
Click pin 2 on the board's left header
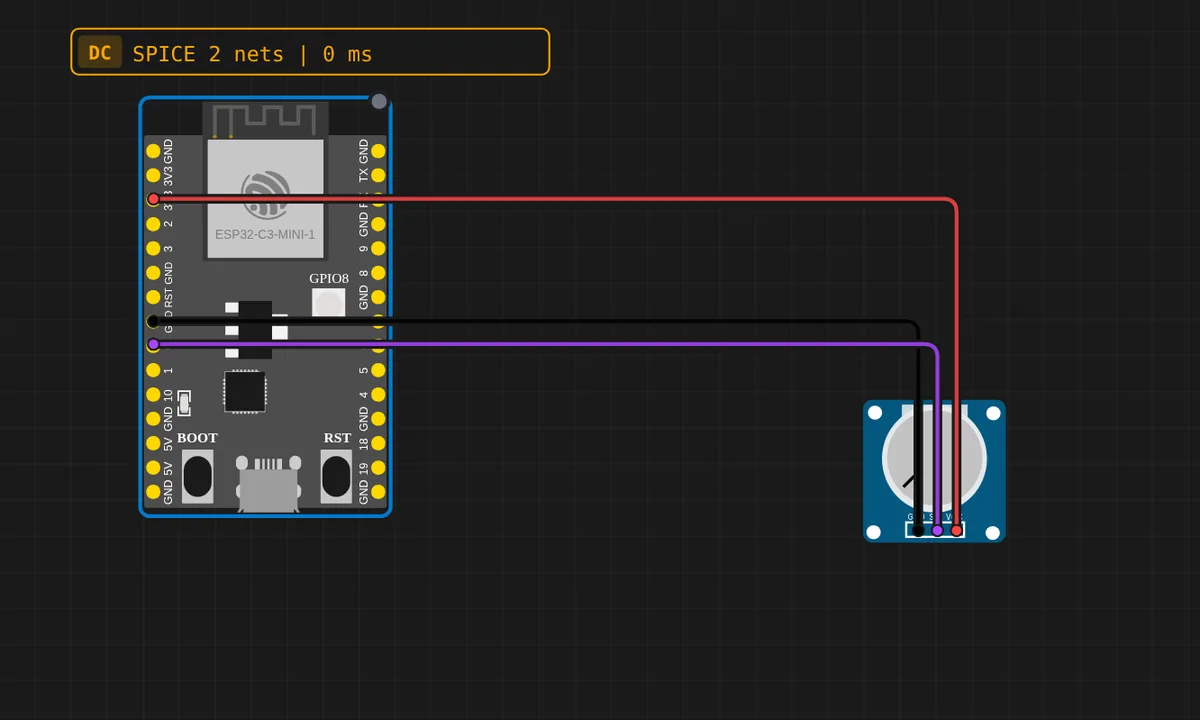click(x=153, y=224)
